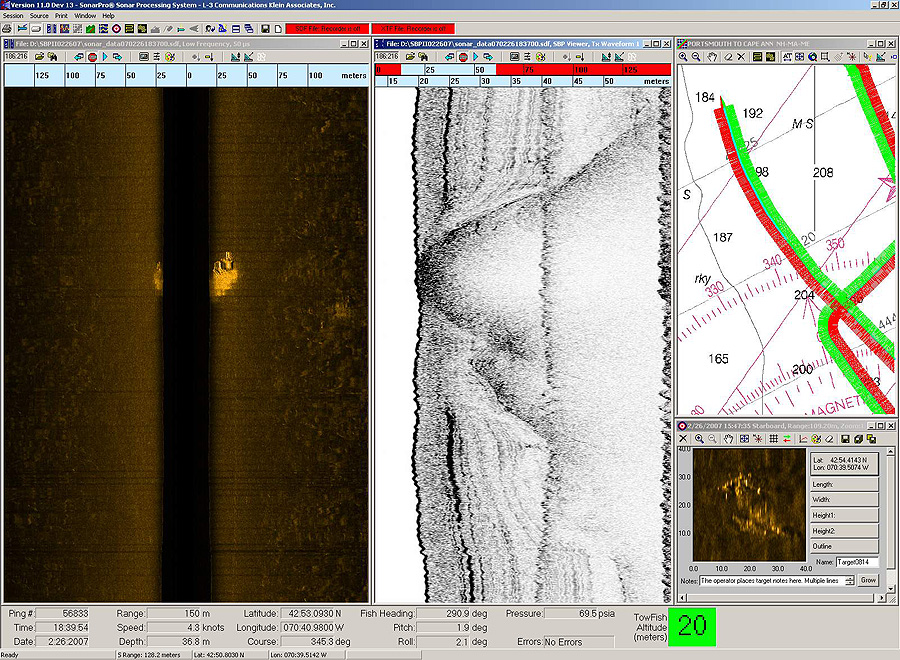Click the Outline button
Image resolution: width=900 pixels, height=660 pixels.
(843, 546)
